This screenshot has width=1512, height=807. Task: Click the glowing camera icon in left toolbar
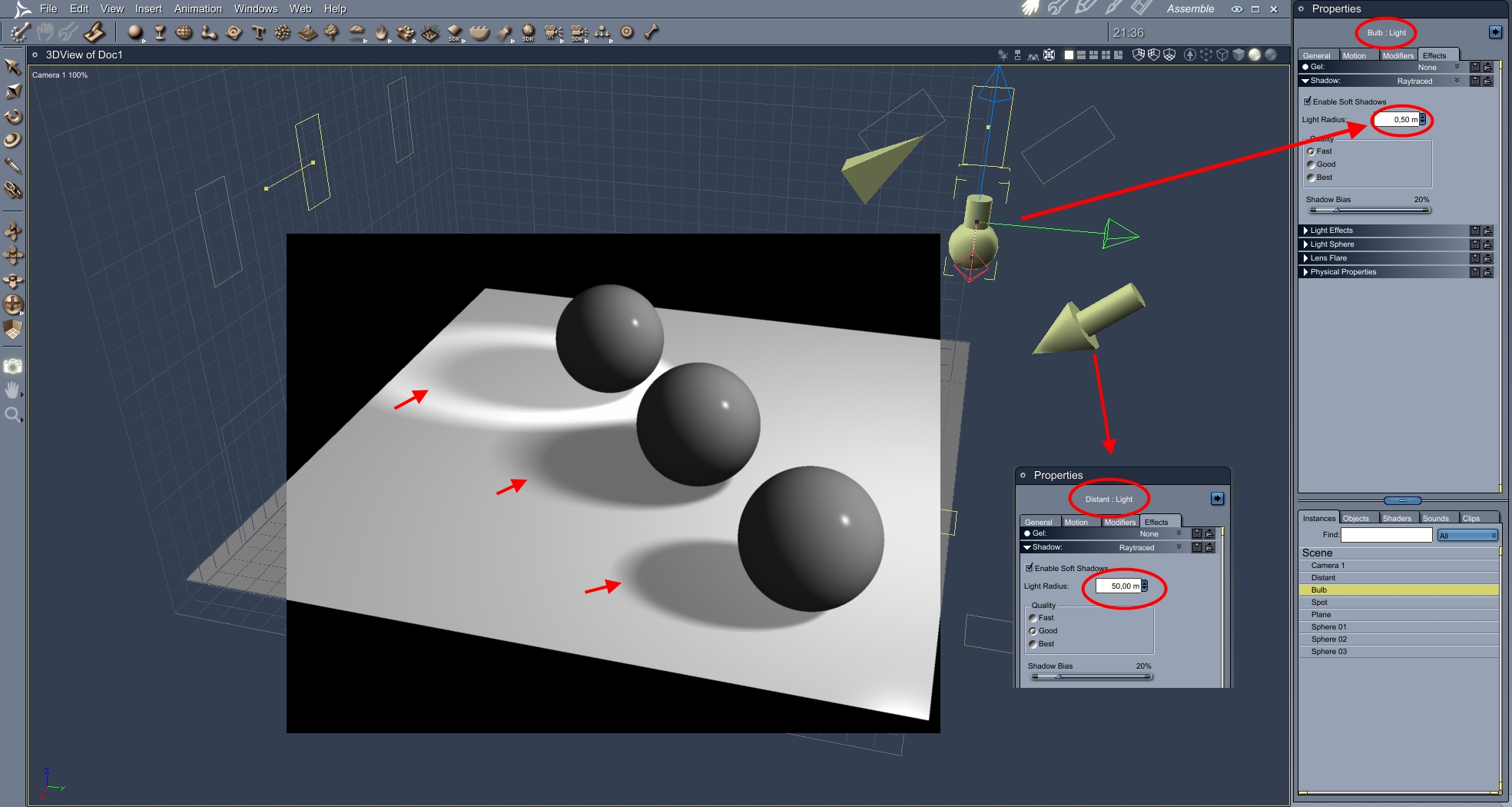(12, 367)
